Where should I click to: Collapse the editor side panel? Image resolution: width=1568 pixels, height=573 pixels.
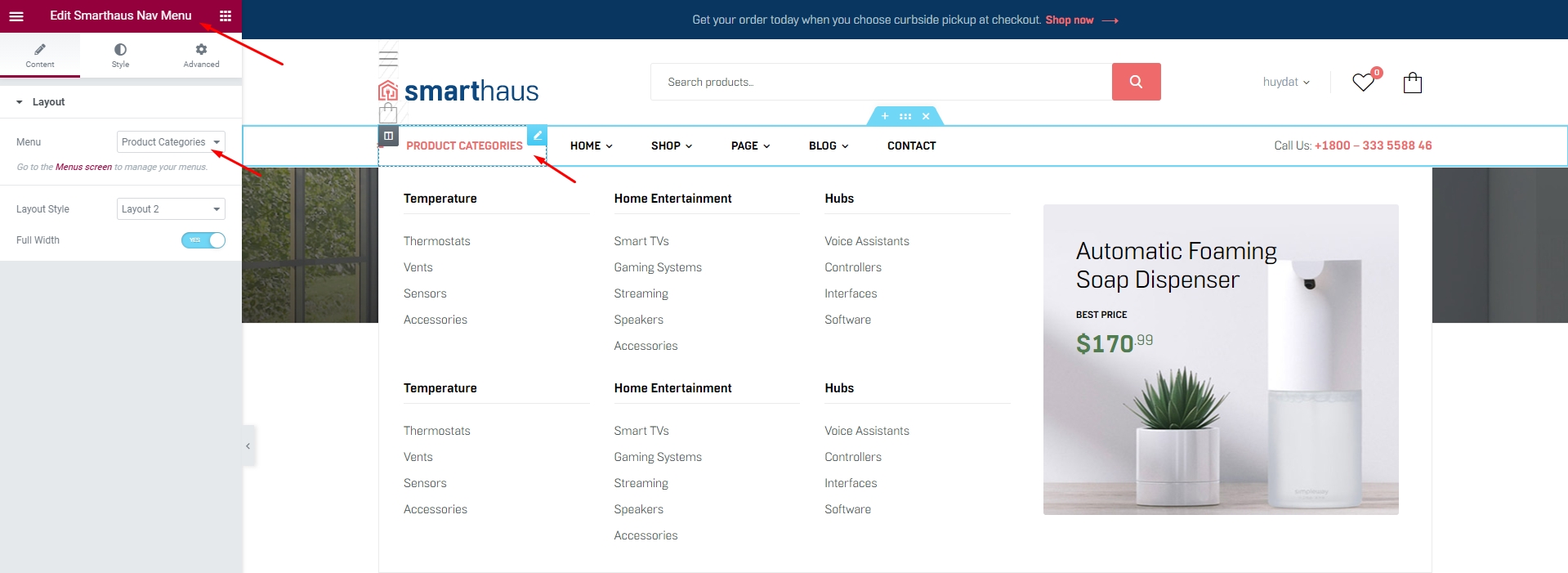click(x=248, y=445)
